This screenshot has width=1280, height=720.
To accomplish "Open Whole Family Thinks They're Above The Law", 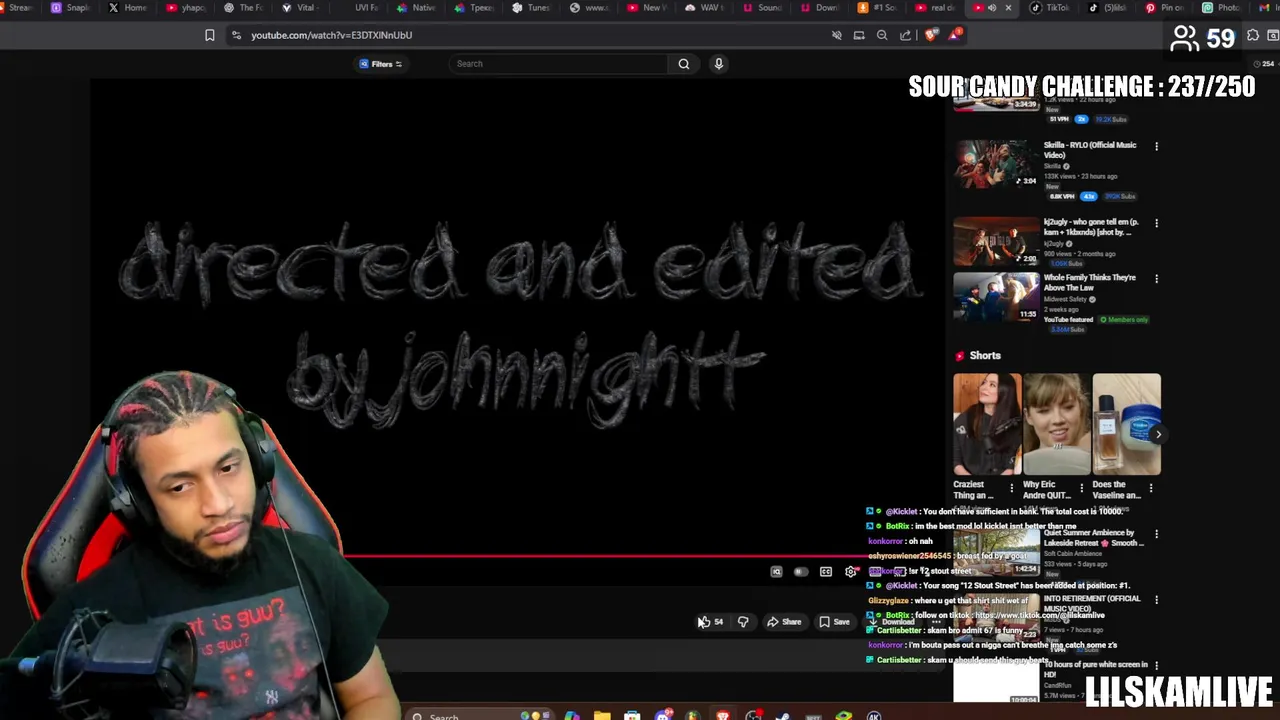I will (x=996, y=296).
